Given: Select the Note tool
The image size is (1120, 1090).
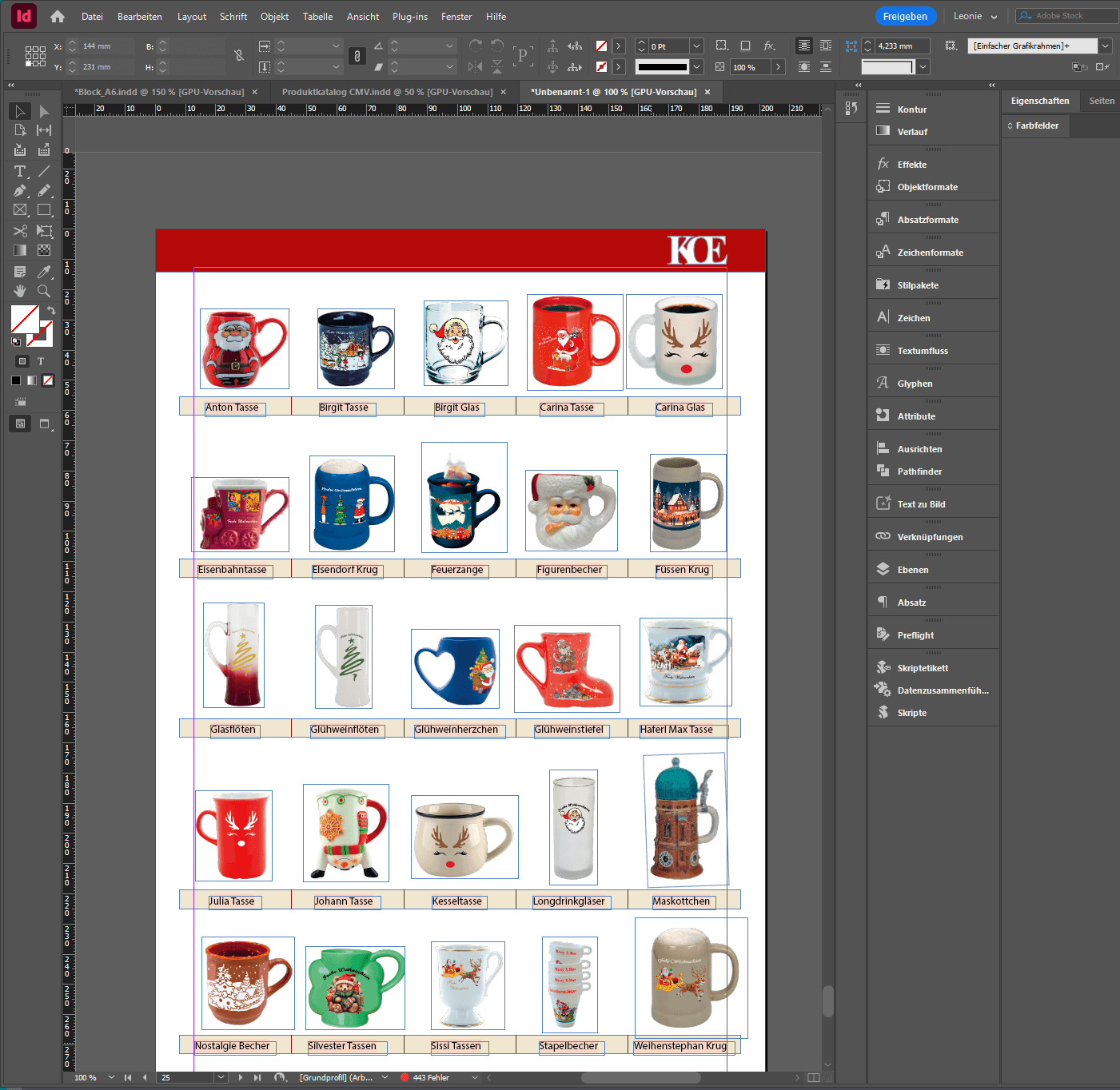Looking at the screenshot, I should coord(20,272).
